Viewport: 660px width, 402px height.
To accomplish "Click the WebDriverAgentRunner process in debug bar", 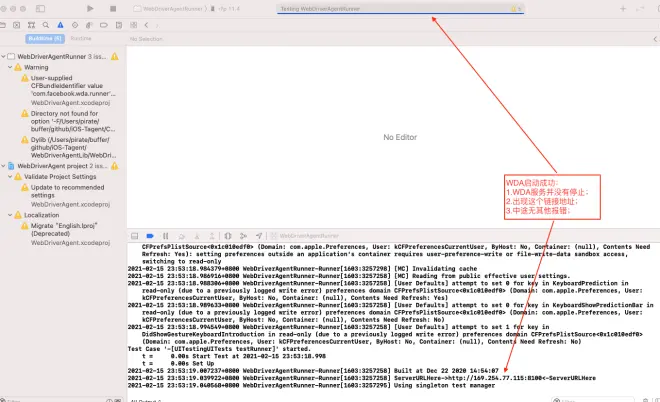I will (x=305, y=236).
